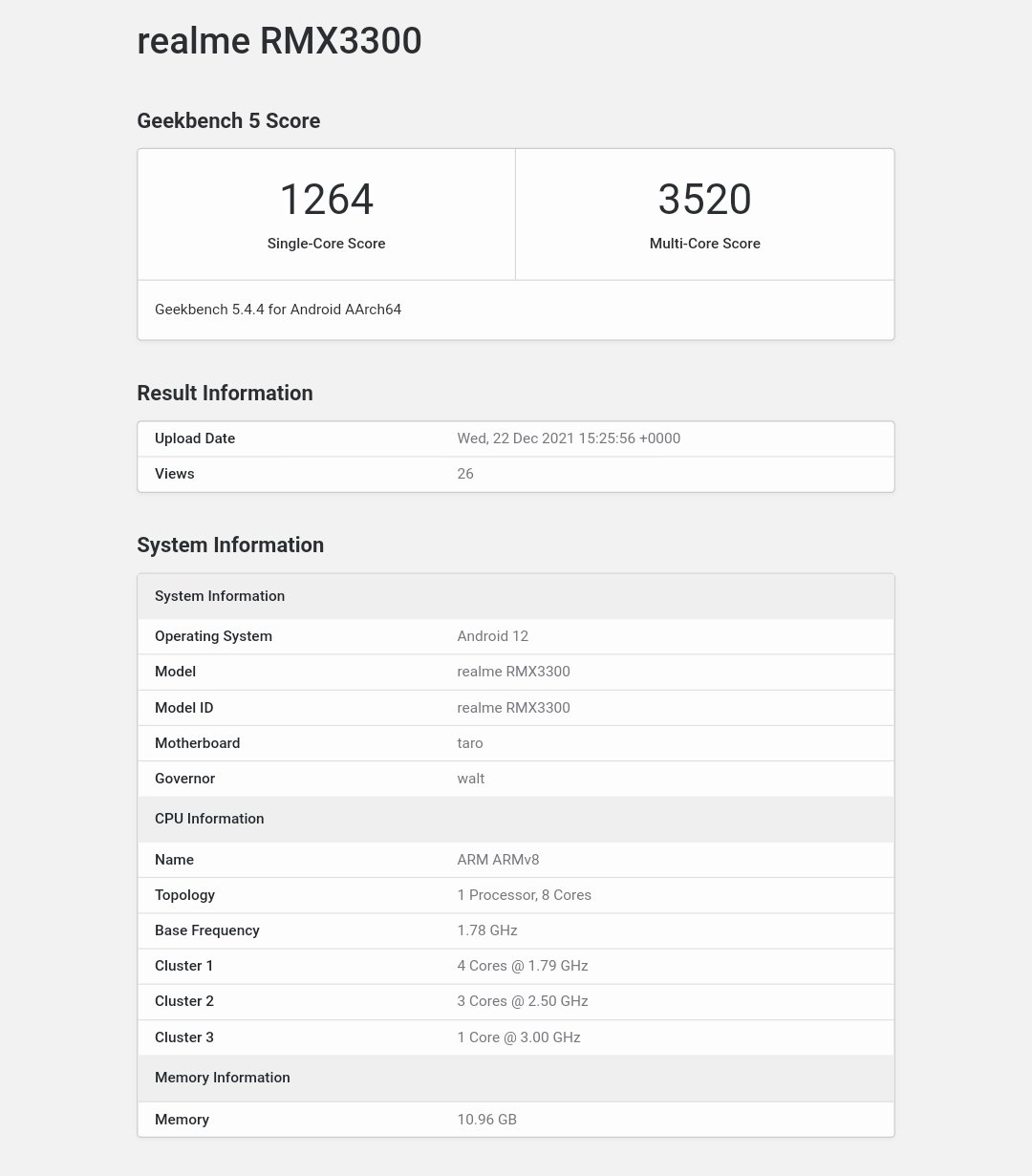Select the 1.78 GHz base frequency value

(487, 930)
